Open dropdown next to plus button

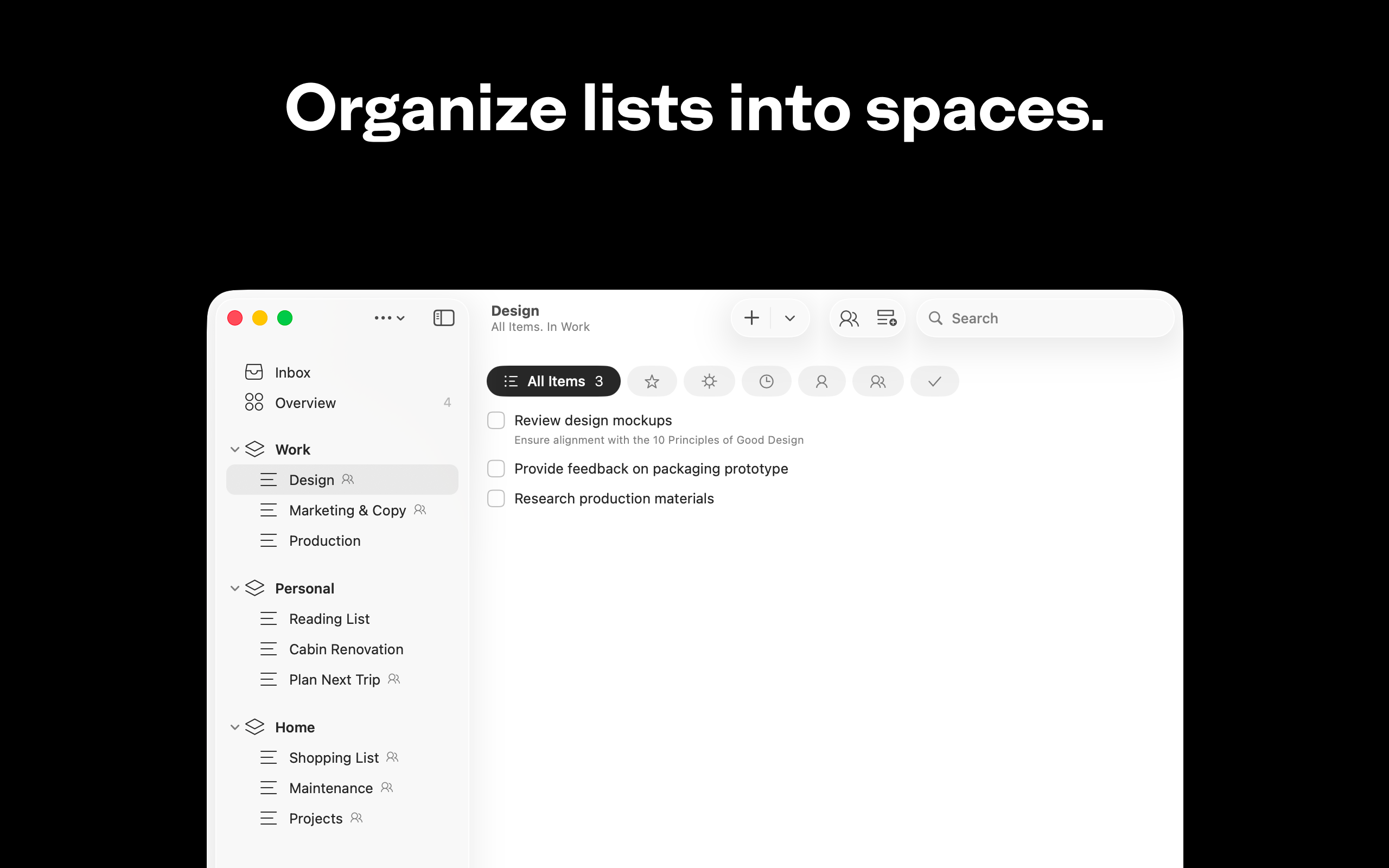tap(789, 317)
